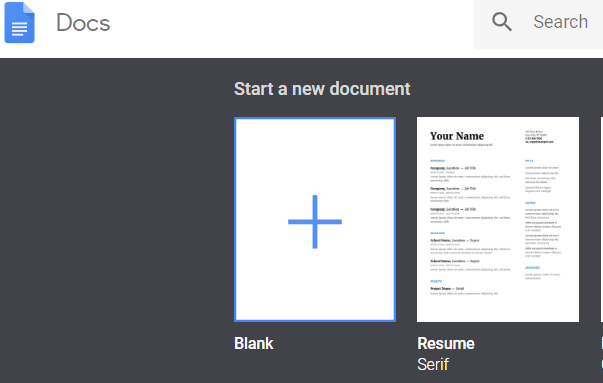Click the Projects section in resume preview
The height and width of the screenshot is (383, 603).
tap(464, 288)
